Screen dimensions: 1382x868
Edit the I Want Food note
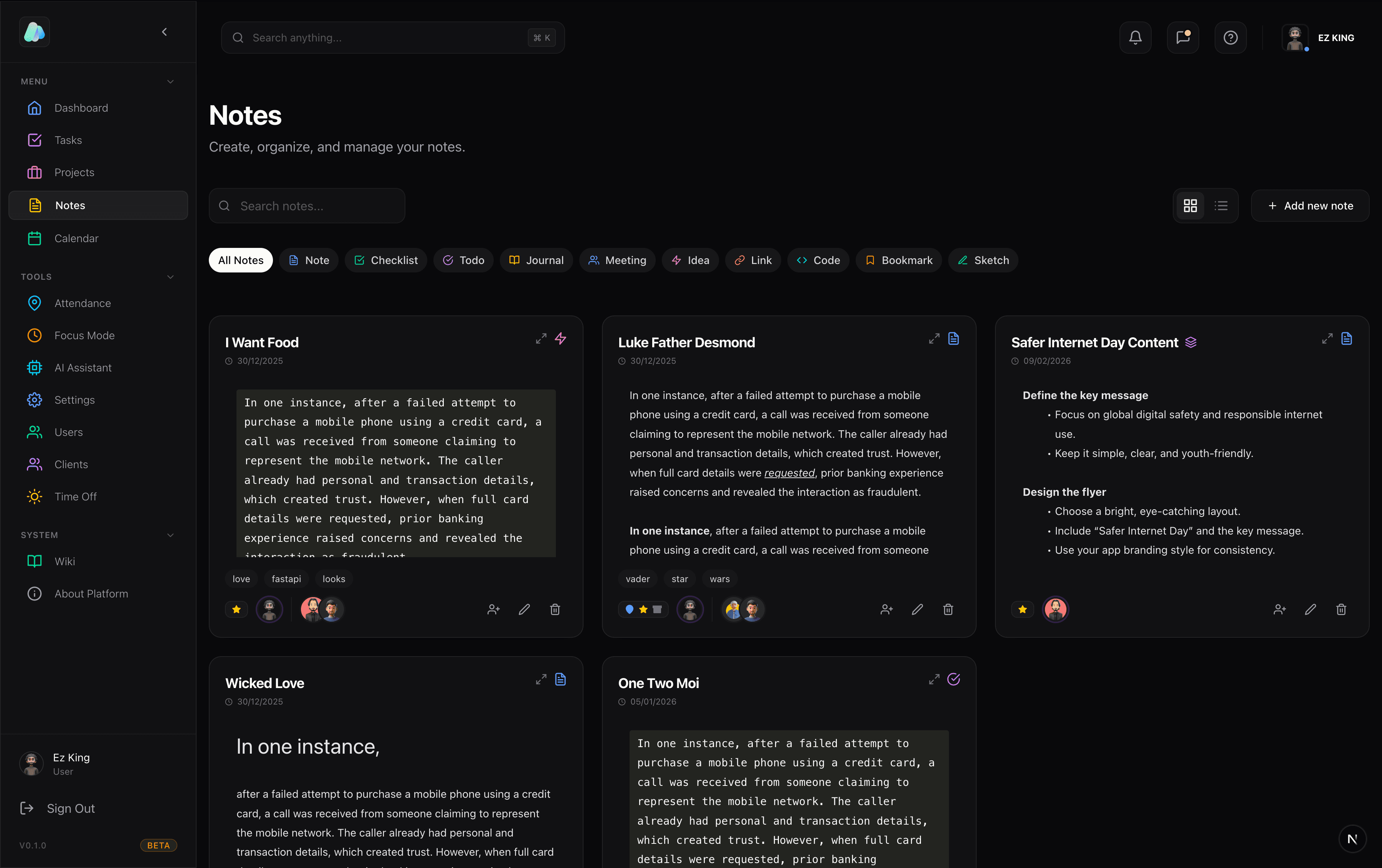pyautogui.click(x=524, y=610)
